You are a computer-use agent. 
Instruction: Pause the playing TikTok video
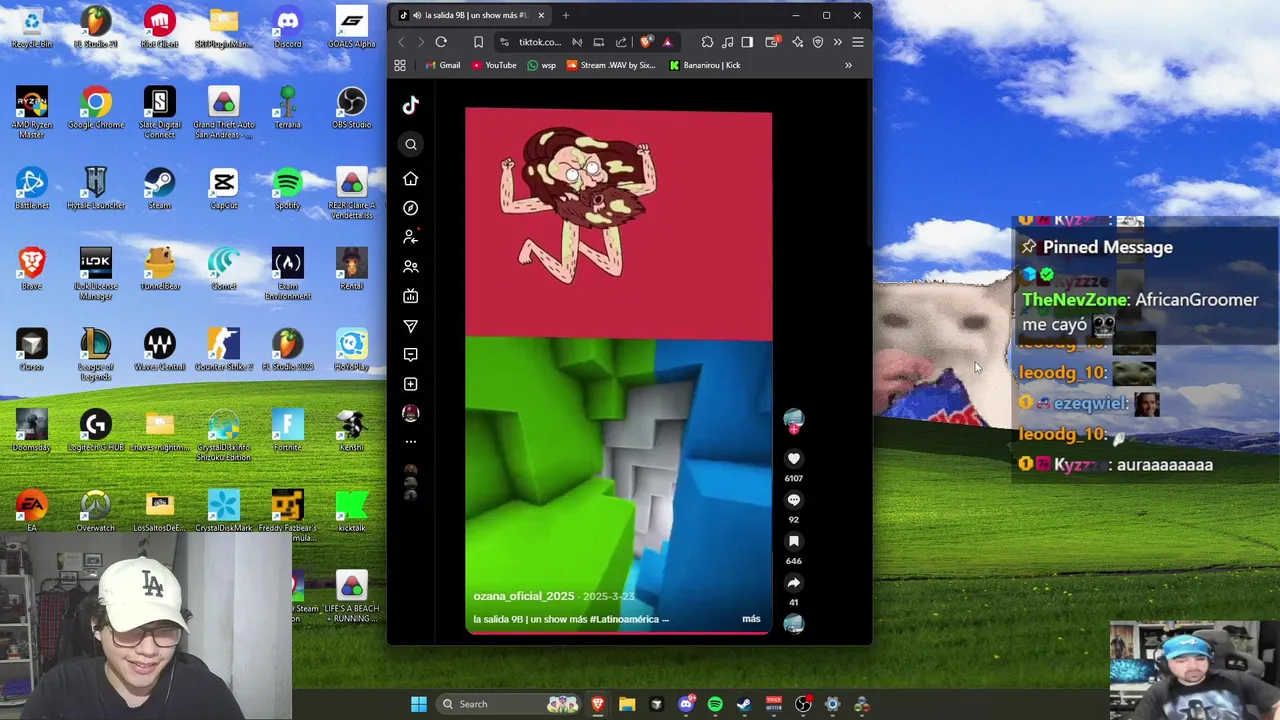(618, 370)
